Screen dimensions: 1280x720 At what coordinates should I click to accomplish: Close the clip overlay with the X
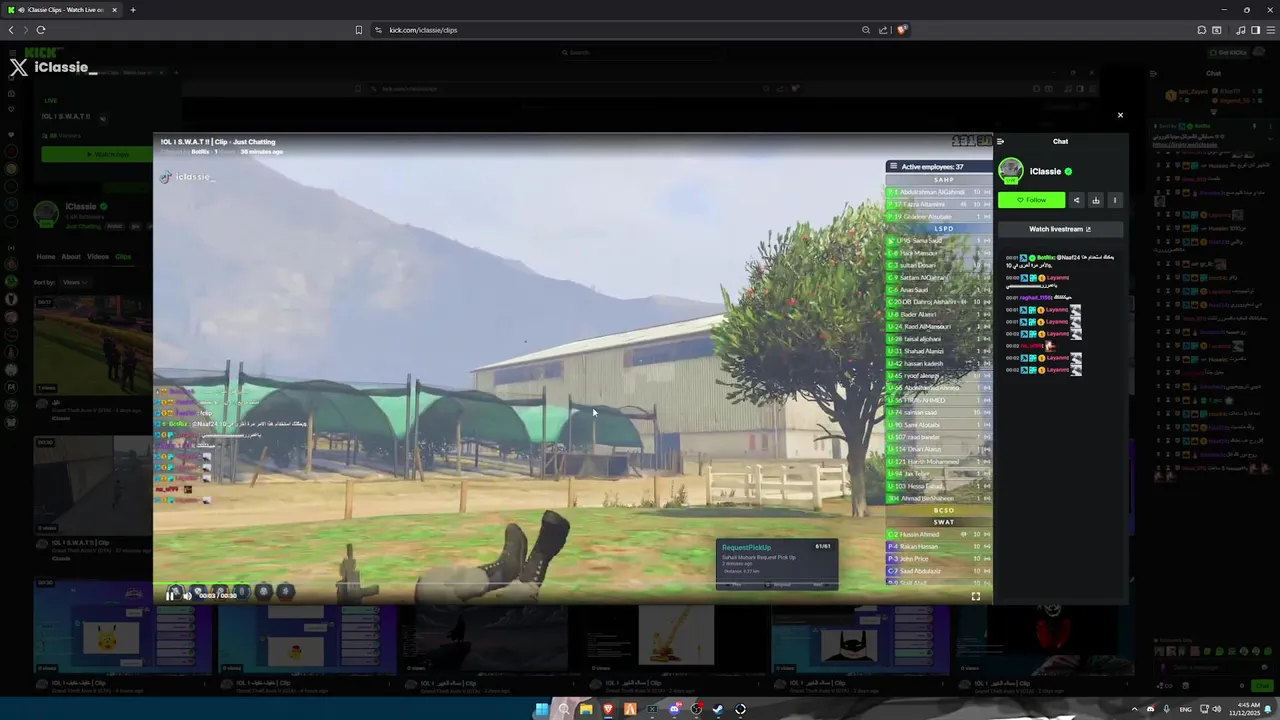click(1120, 115)
